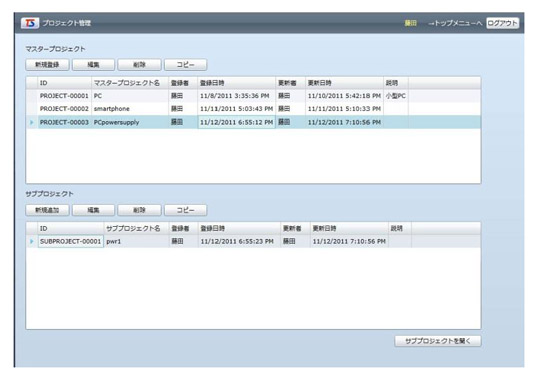Click sub project date '11/12/2011 6:55:23 PM'
Screen dimensions: 540x381
click(239, 241)
